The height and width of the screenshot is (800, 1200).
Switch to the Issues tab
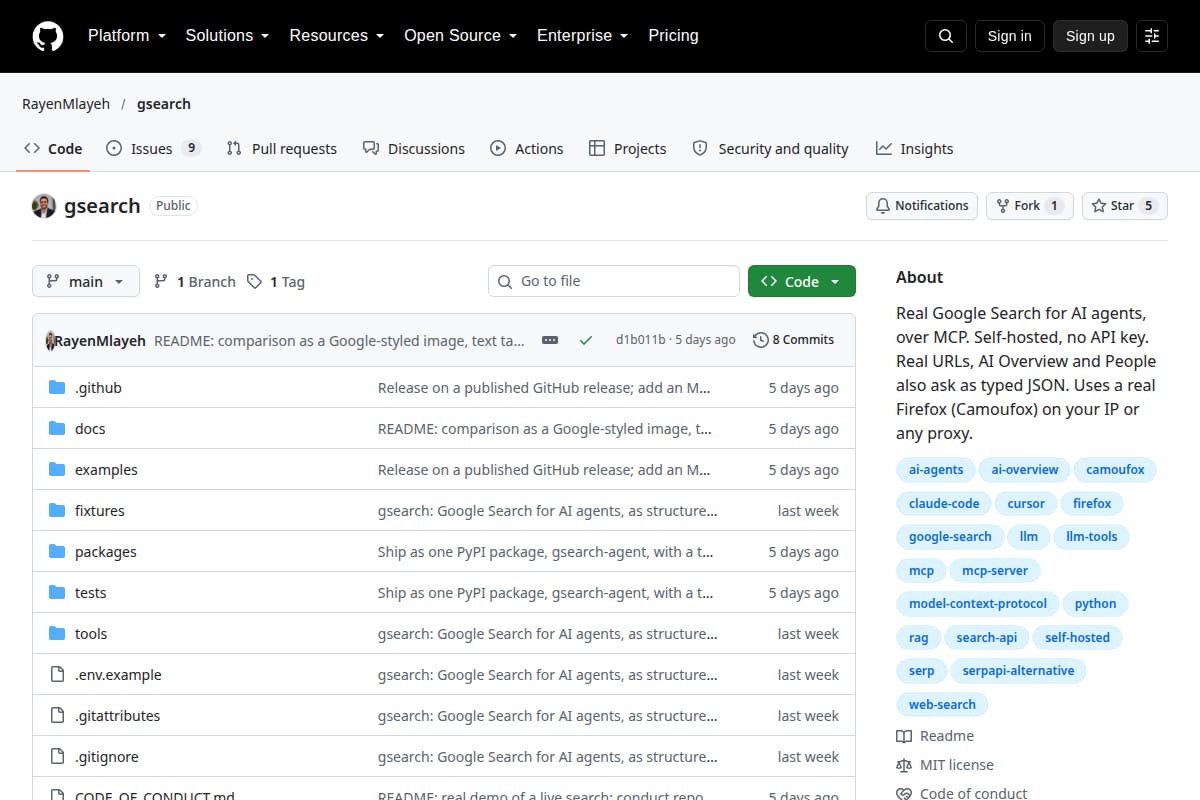point(153,149)
